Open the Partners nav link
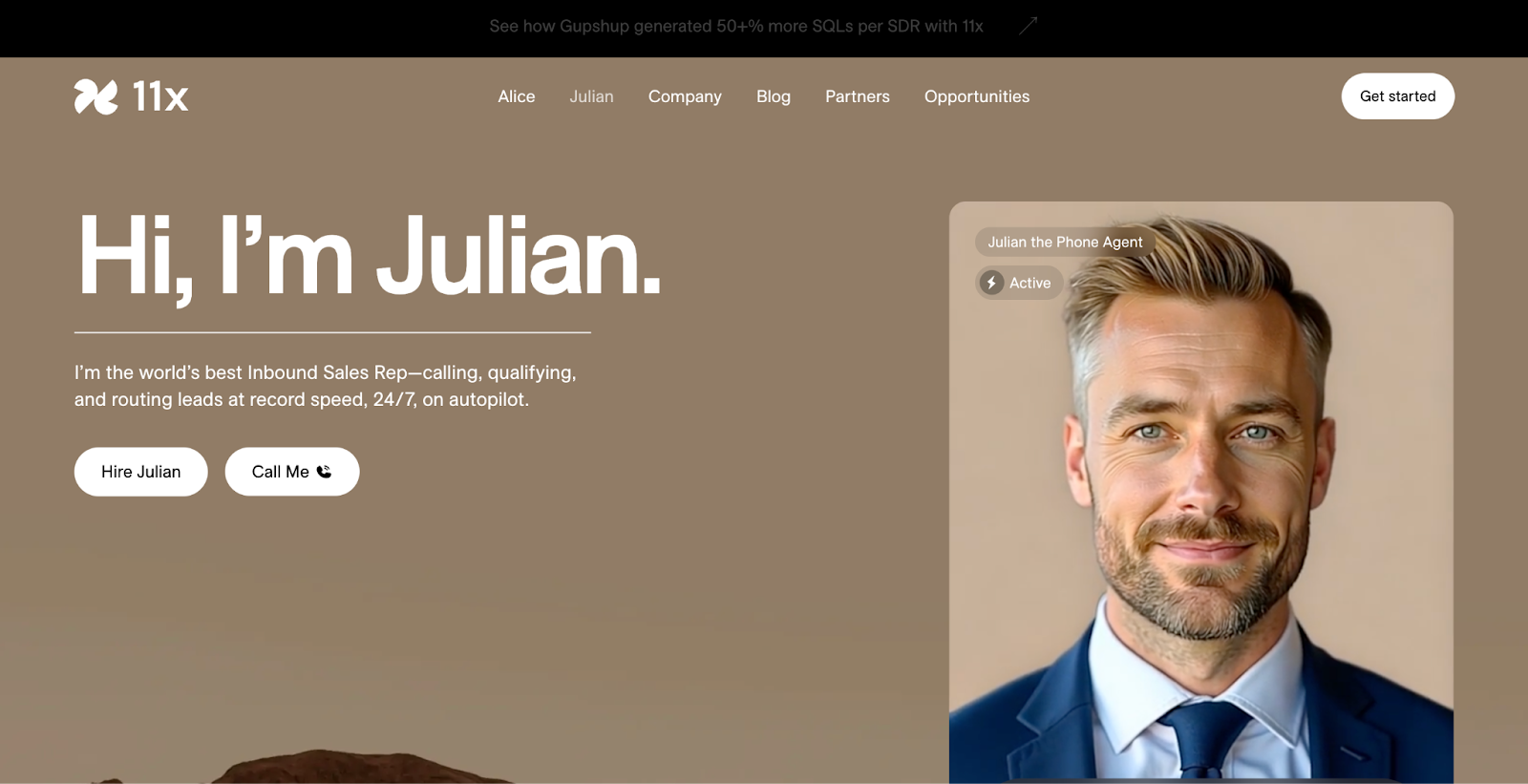This screenshot has width=1528, height=784. [x=858, y=96]
